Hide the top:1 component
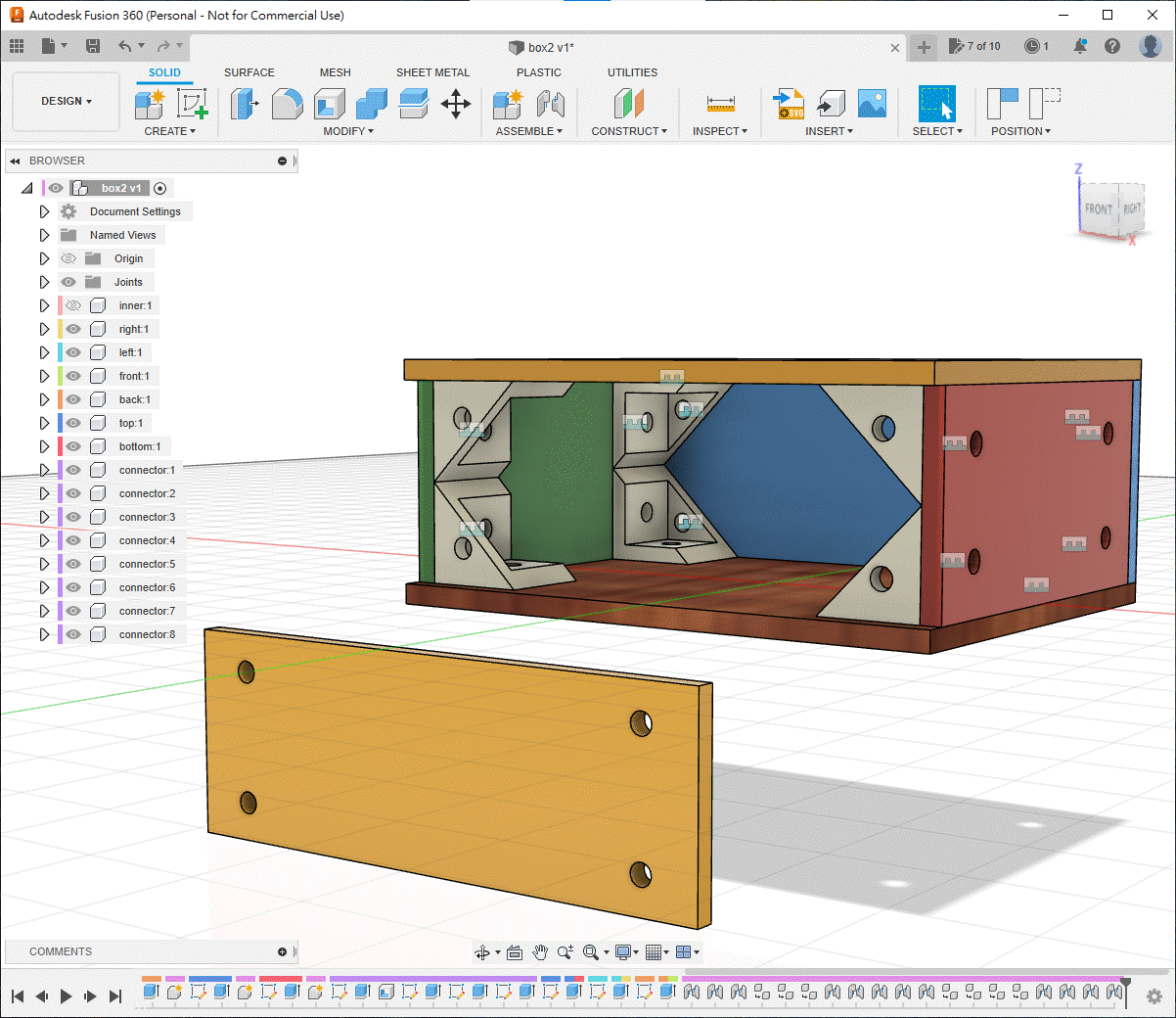Screen dimensions: 1176x1018 pyautogui.click(x=73, y=423)
